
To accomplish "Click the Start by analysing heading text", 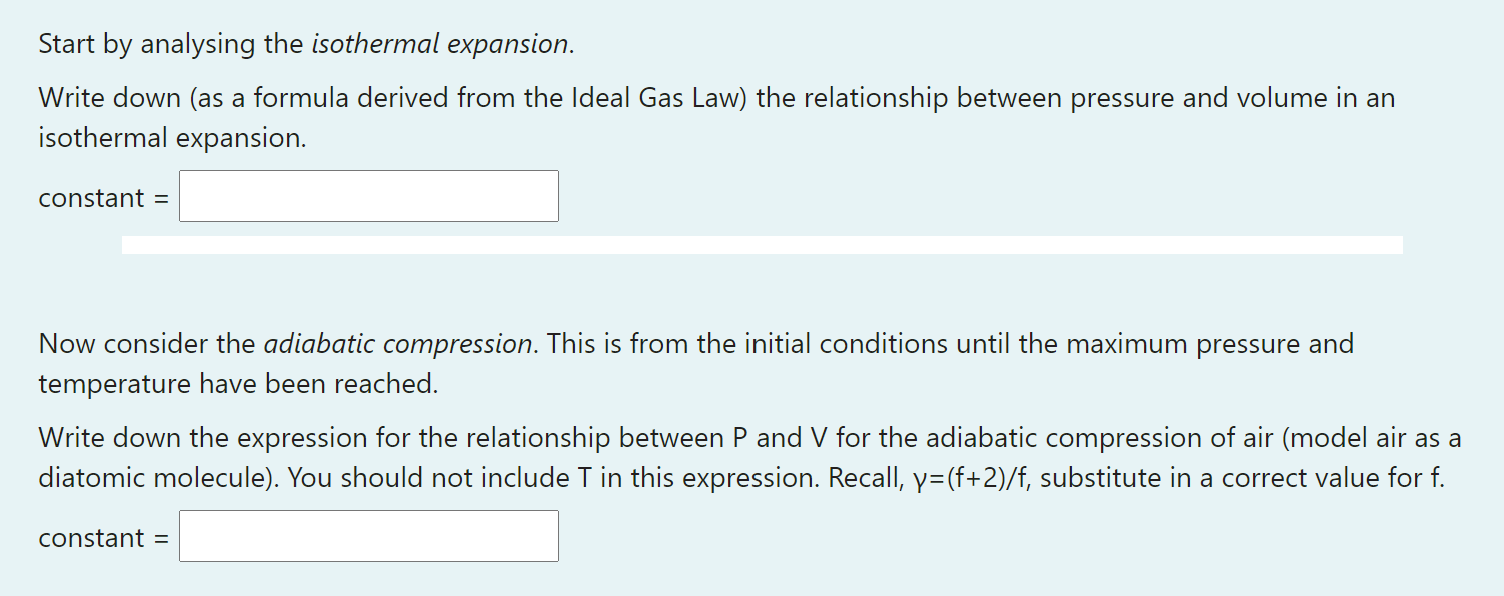I will pos(170,44).
